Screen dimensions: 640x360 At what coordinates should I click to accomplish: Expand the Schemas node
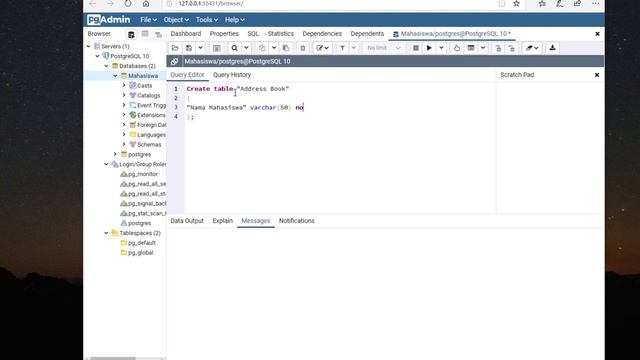pyautogui.click(x=124, y=144)
